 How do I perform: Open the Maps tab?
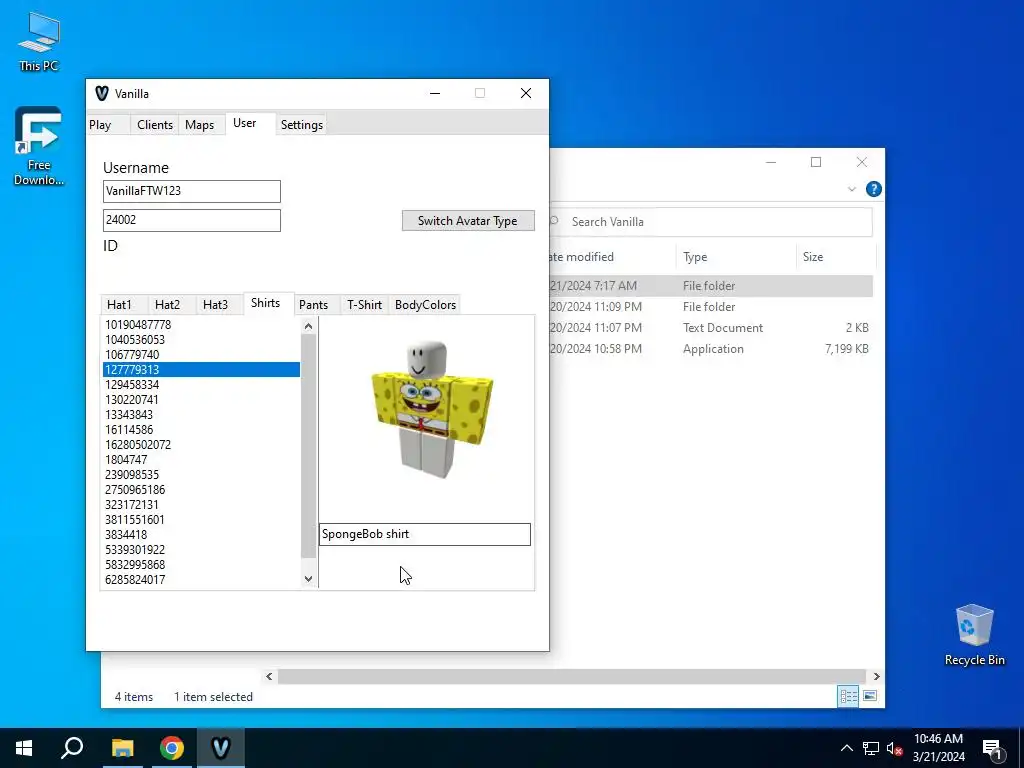199,125
